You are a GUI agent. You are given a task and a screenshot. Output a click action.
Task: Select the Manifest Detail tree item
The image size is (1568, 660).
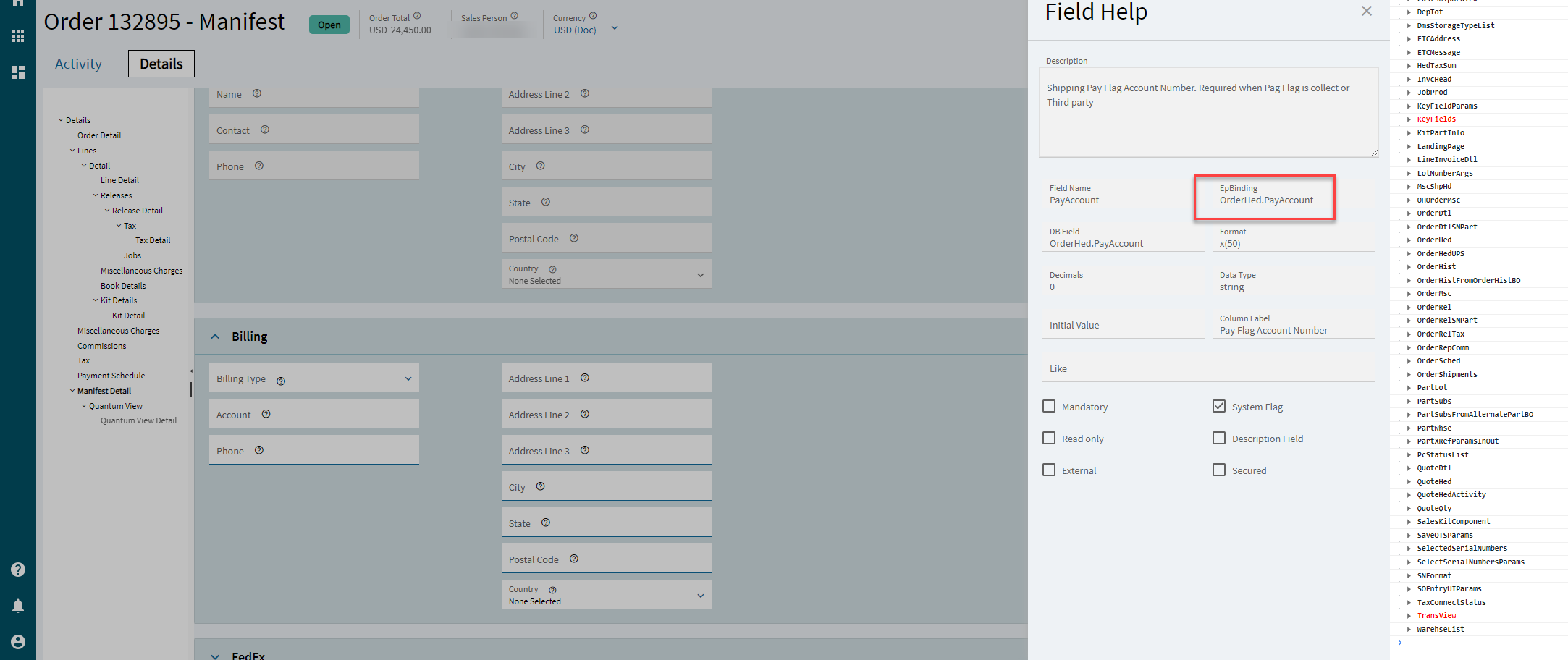(x=104, y=390)
